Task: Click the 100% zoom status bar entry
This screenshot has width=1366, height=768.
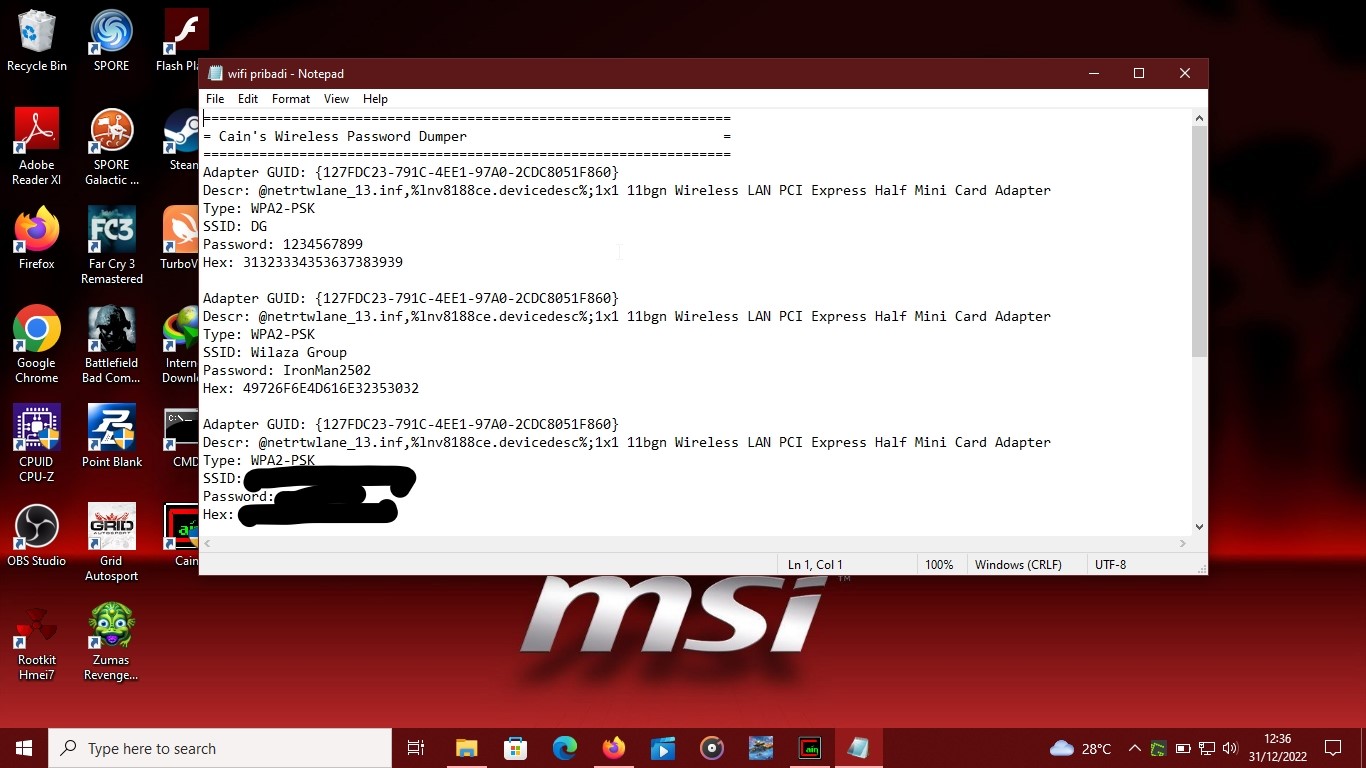Action: coord(939,565)
